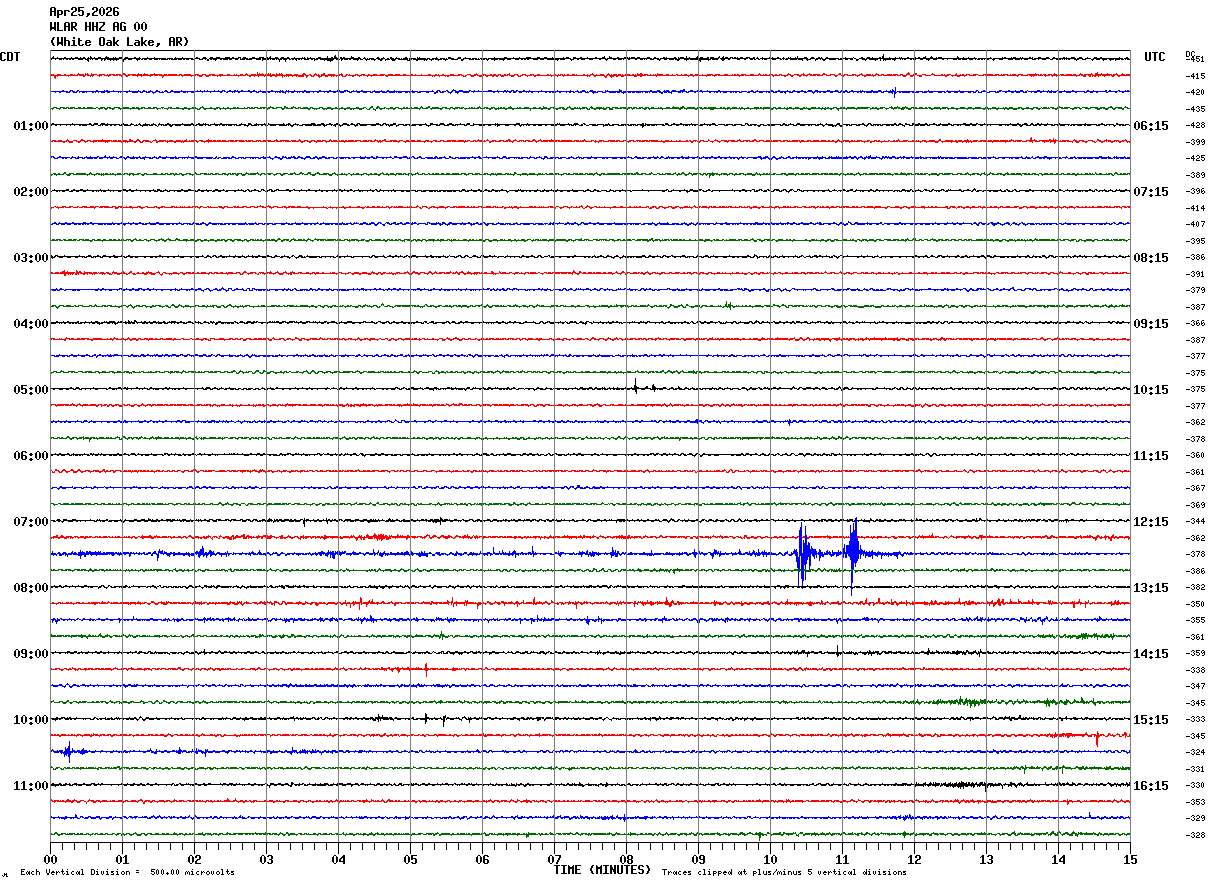Image resolution: width=1210 pixels, height=886 pixels.
Task: Click minute 07 on the time axis
Action: [x=554, y=859]
